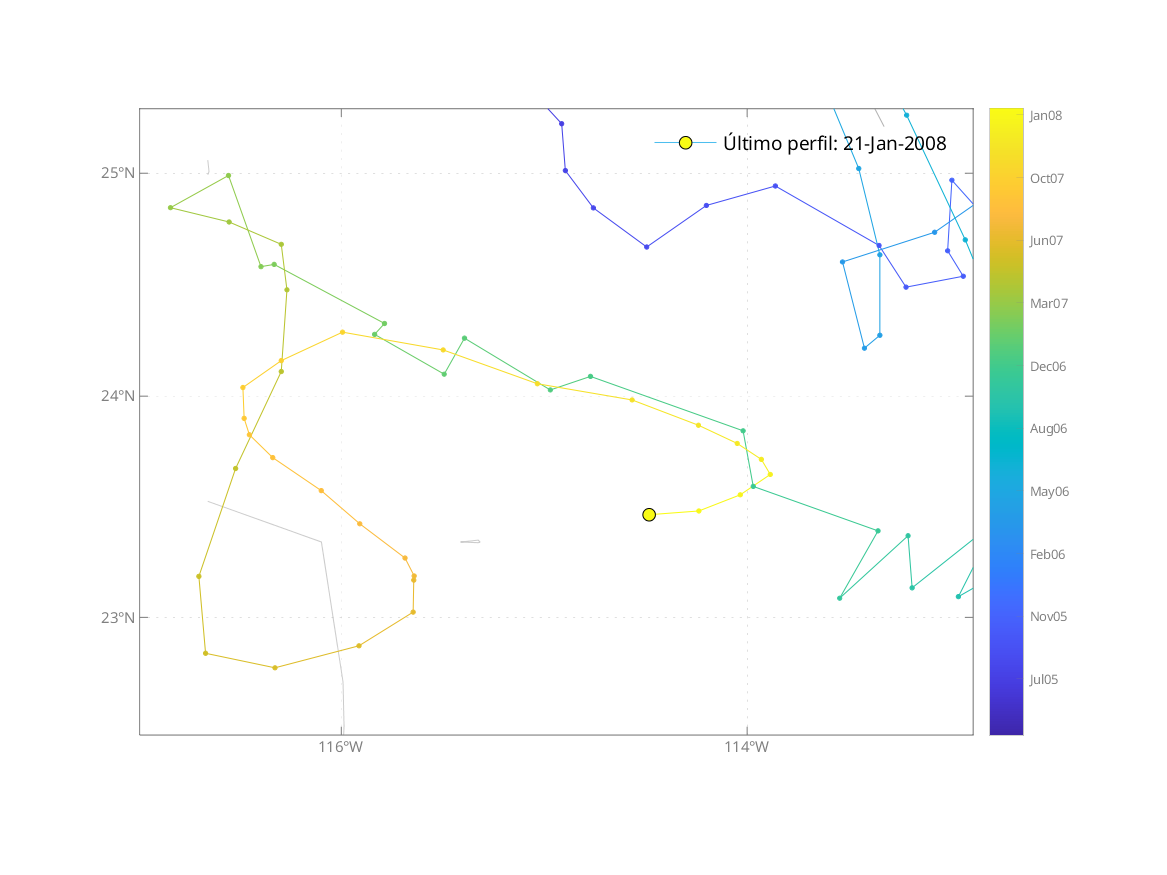Viewport: 1167px width, 875px height.
Task: Click the 23°N latitude axis label
Action: pos(117,618)
